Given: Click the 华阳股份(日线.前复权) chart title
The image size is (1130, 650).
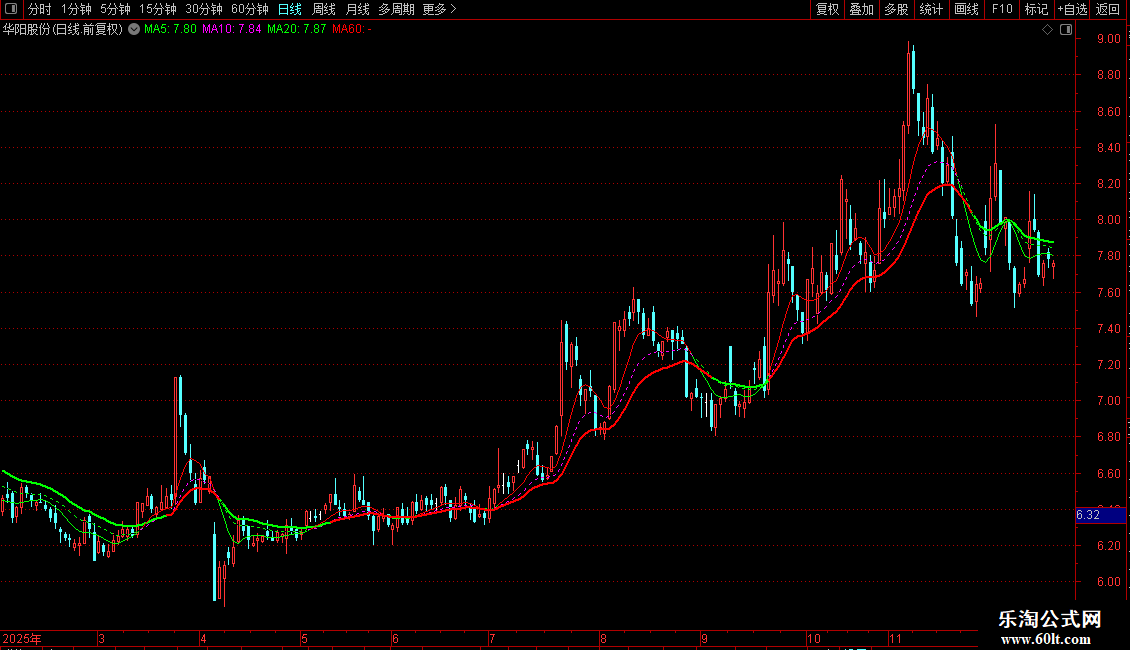Looking at the screenshot, I should 63,29.
